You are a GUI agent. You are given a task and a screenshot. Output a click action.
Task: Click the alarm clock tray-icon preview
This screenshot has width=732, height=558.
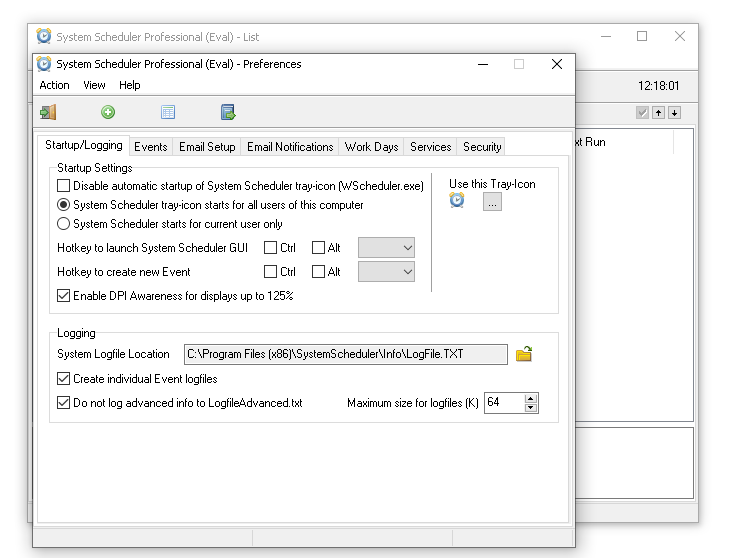point(457,200)
